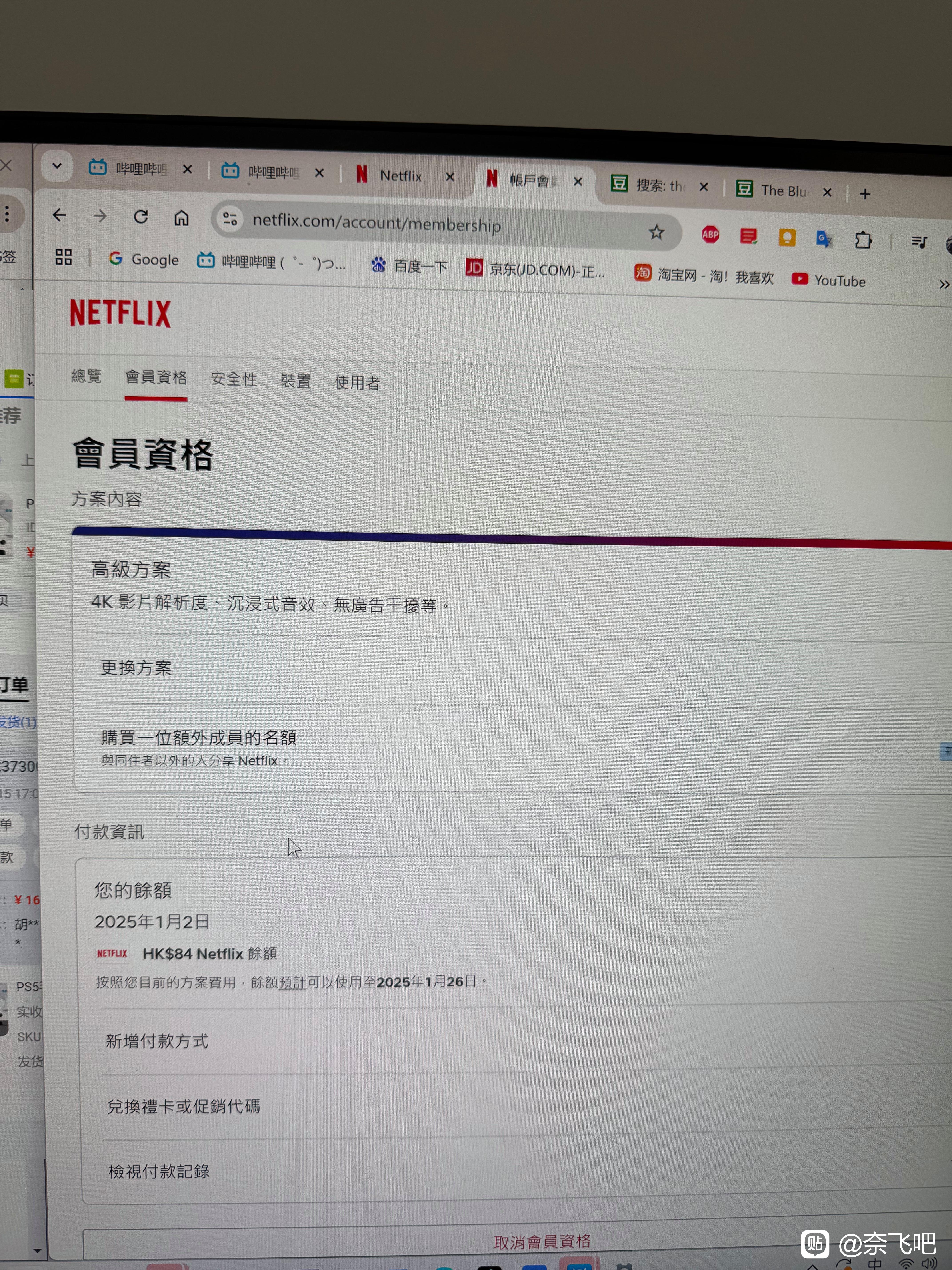The width and height of the screenshot is (952, 1270).
Task: Click the small Netflix logo beside balance
Action: [112, 953]
